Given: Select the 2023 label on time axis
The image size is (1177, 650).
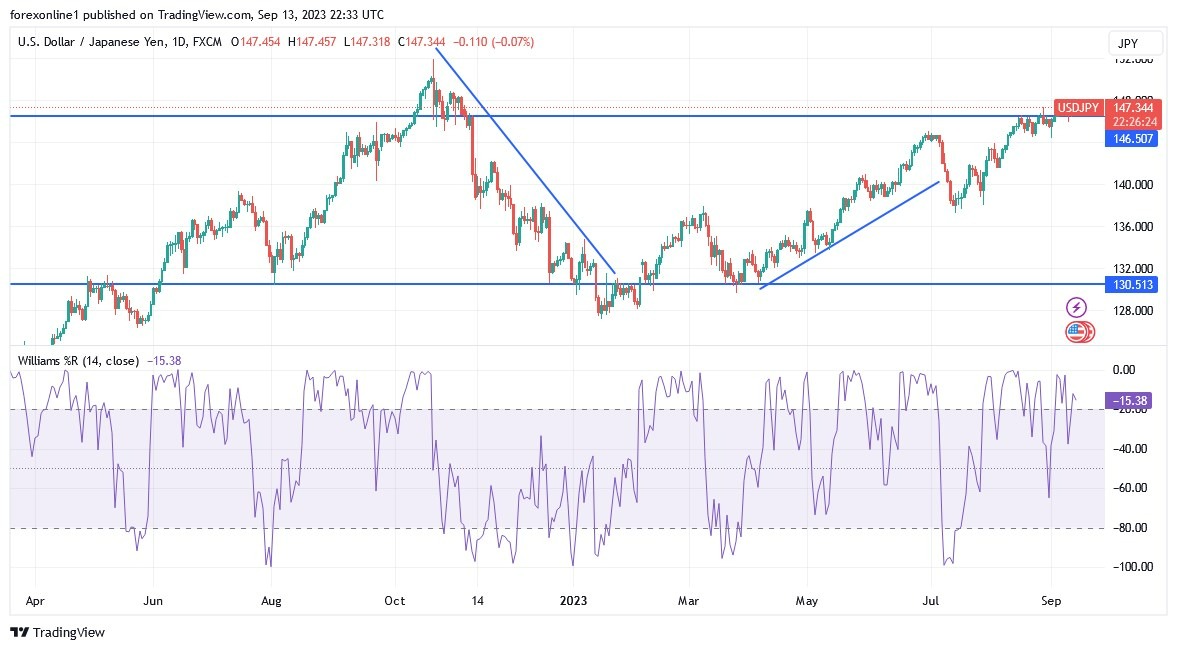Looking at the screenshot, I should pyautogui.click(x=573, y=601).
